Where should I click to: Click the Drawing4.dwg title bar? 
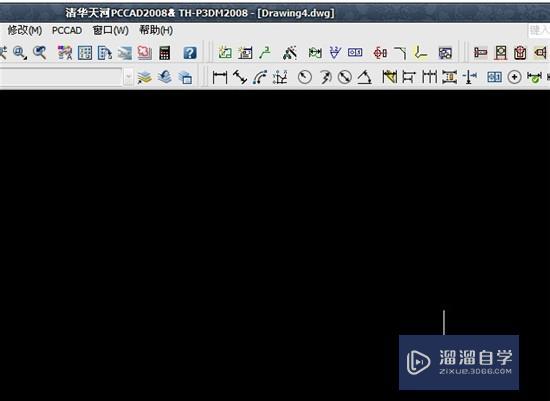point(296,13)
